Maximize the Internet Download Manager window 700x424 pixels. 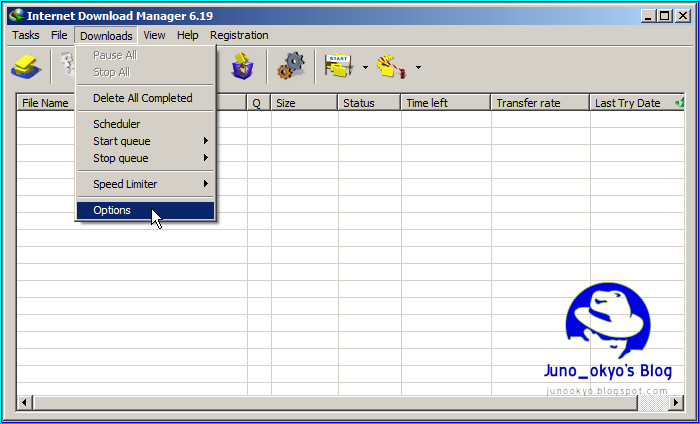[x=665, y=17]
